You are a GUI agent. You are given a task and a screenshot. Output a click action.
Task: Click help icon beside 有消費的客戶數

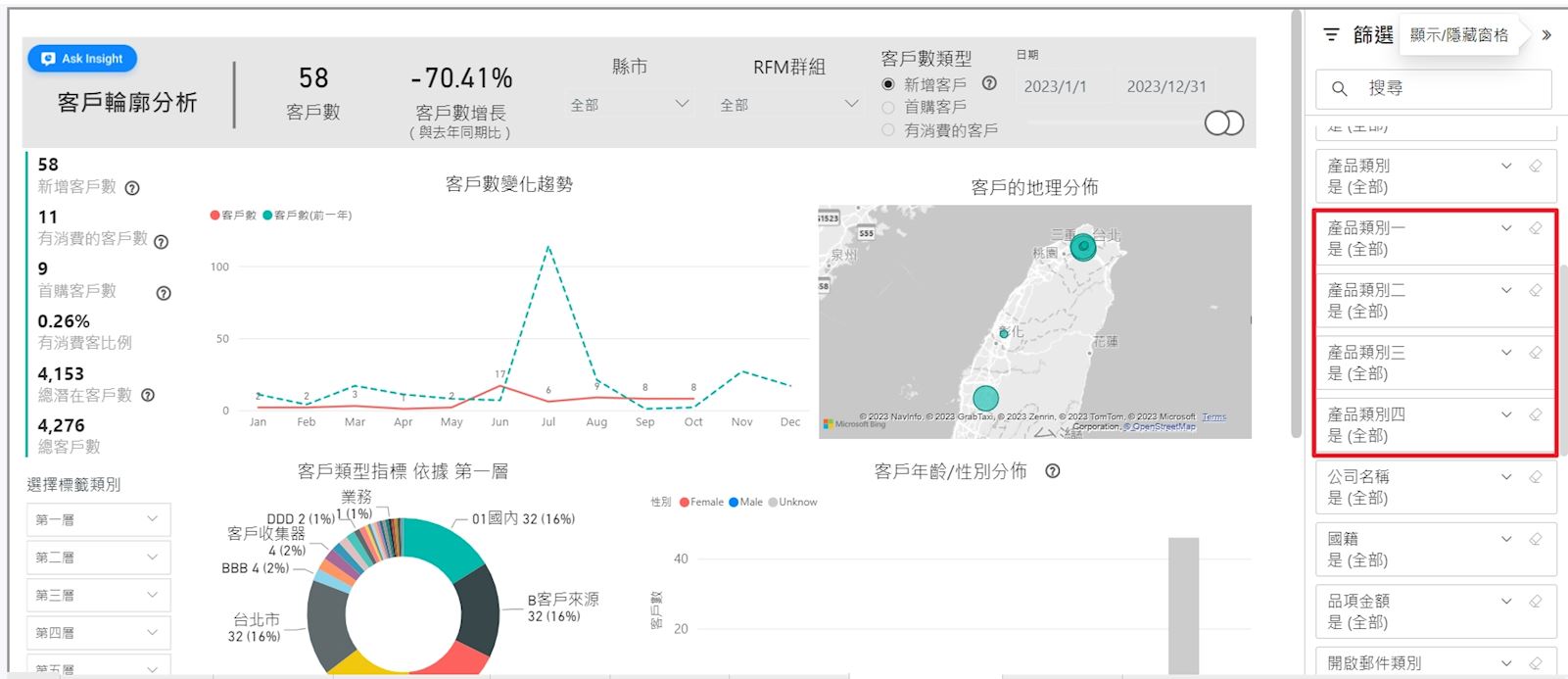click(x=162, y=241)
